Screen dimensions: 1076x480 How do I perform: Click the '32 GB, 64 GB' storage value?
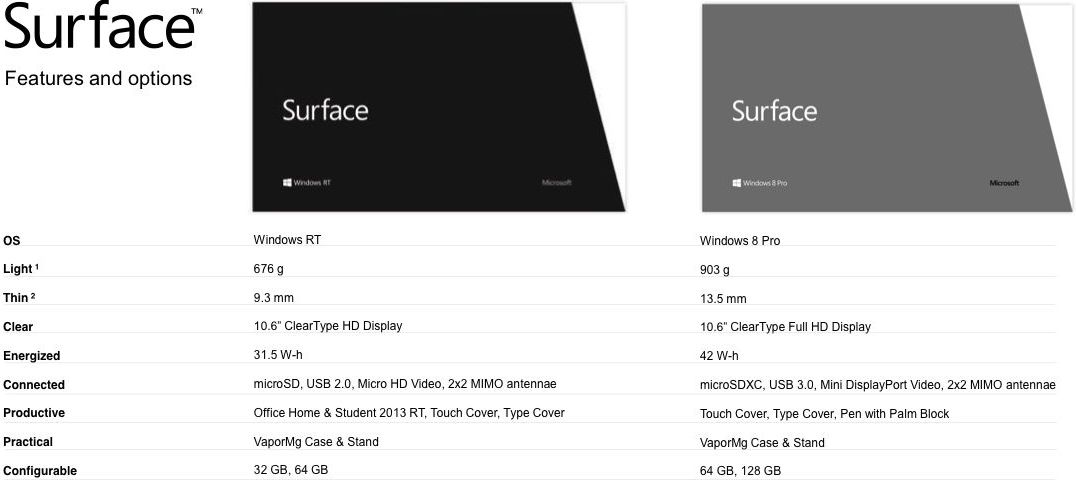(x=291, y=470)
